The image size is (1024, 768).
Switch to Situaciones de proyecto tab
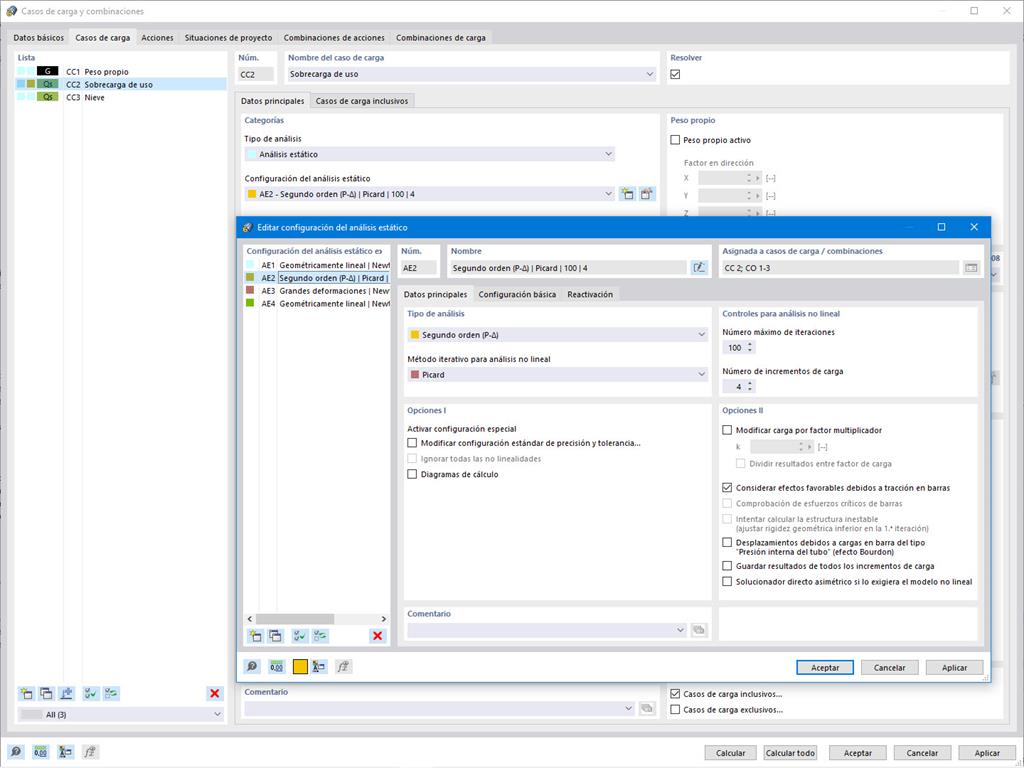[x=229, y=38]
